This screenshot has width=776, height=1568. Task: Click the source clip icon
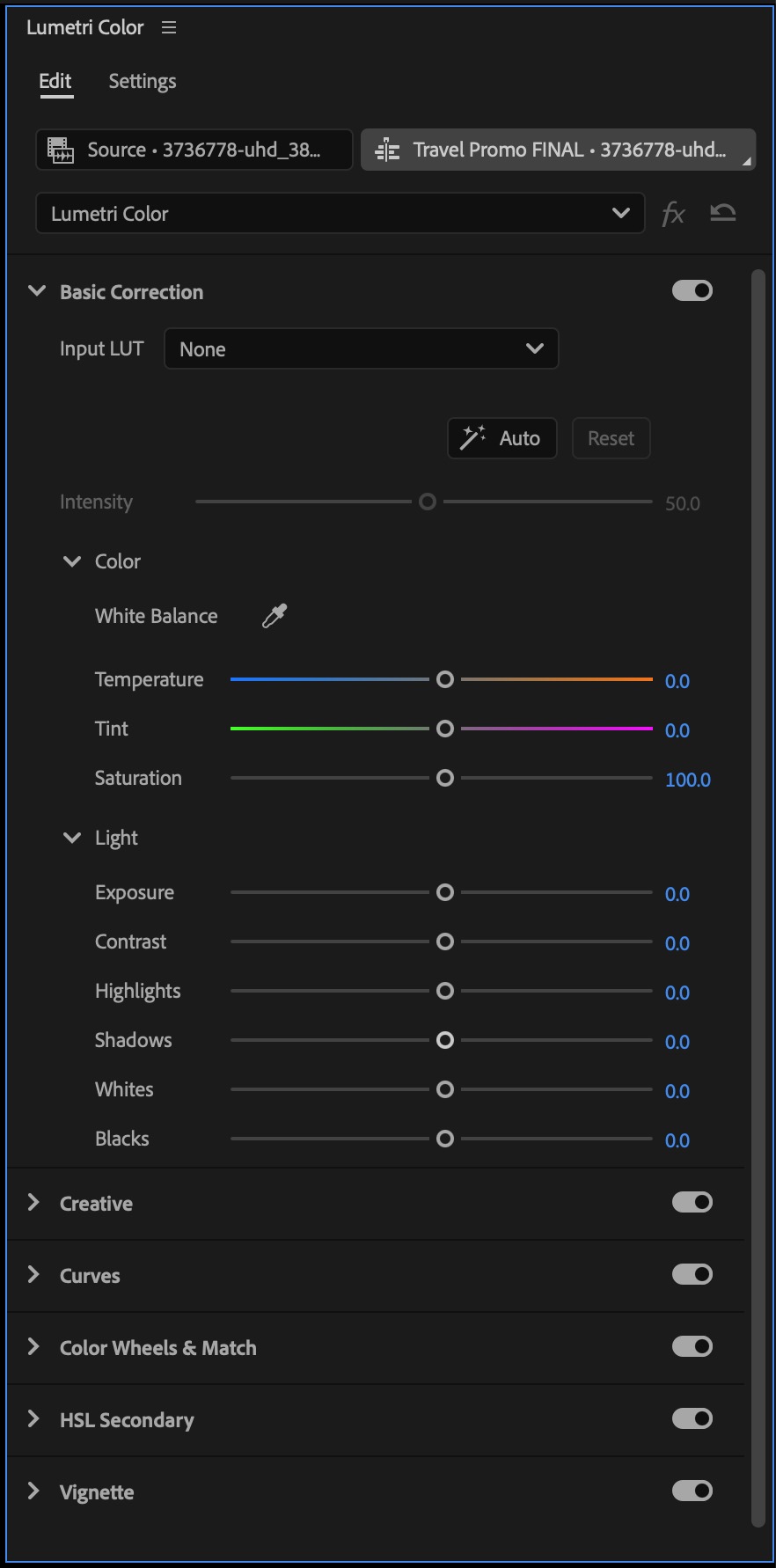tap(61, 150)
